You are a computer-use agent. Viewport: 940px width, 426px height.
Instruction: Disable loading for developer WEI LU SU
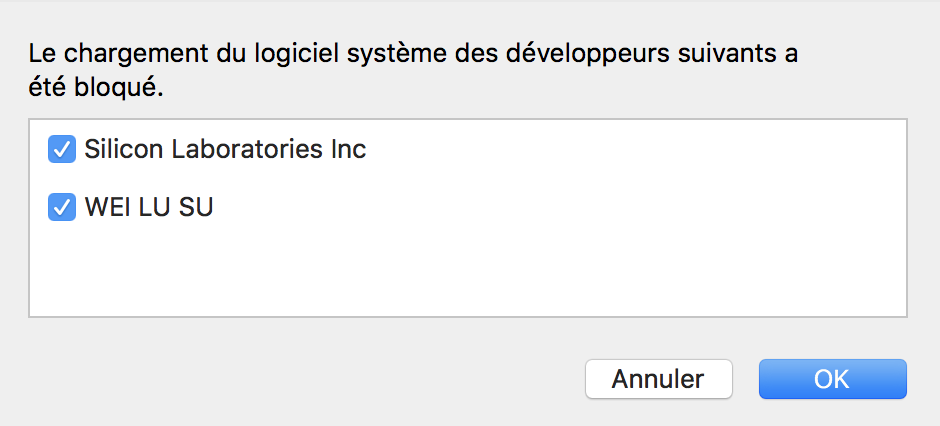62,208
